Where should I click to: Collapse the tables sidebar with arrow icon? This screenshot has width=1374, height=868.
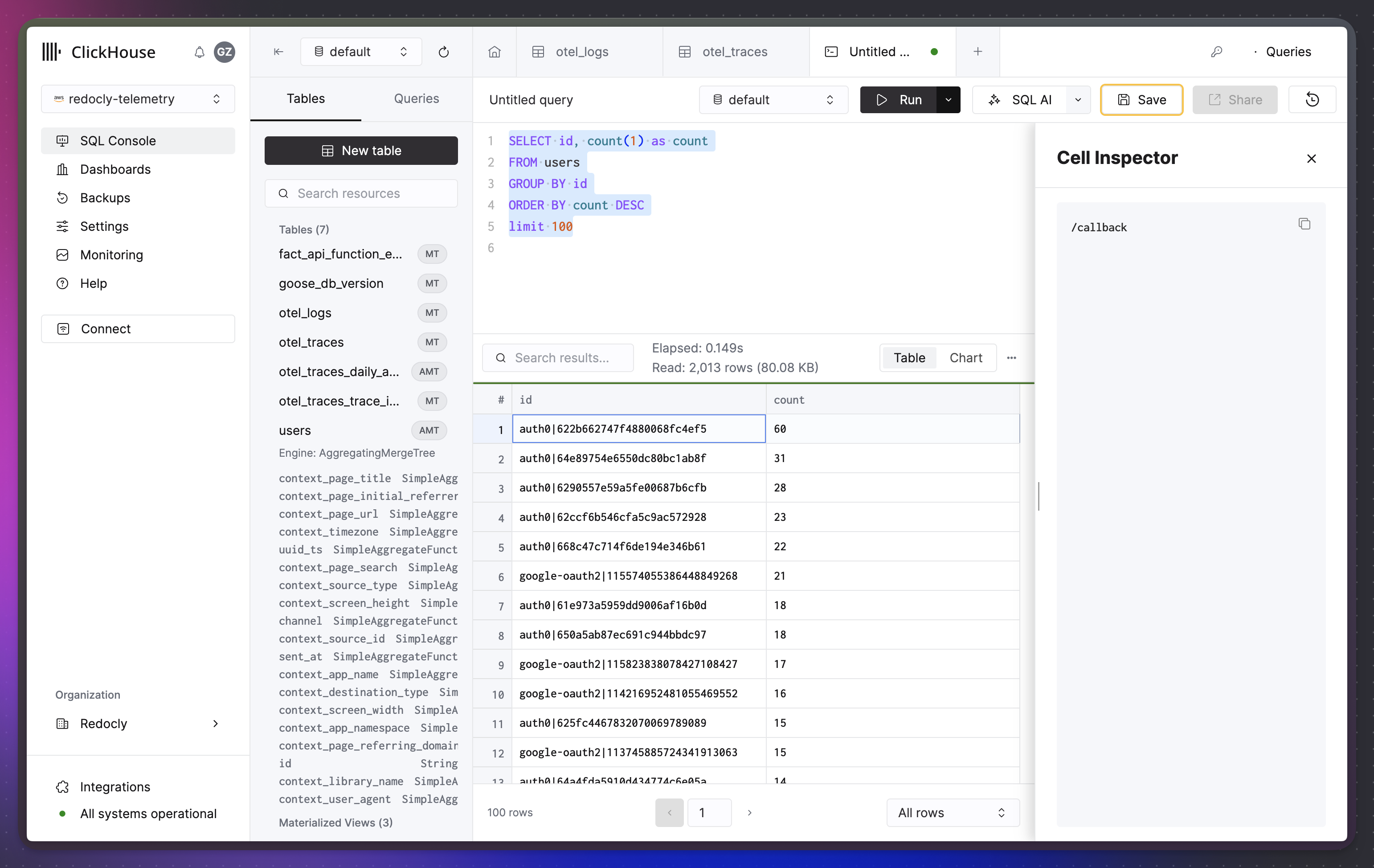point(278,52)
